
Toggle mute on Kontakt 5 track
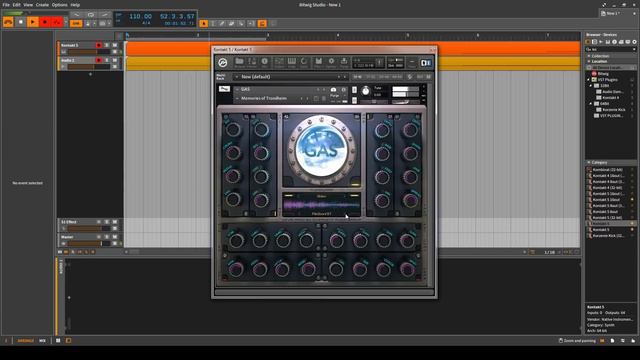point(115,45)
